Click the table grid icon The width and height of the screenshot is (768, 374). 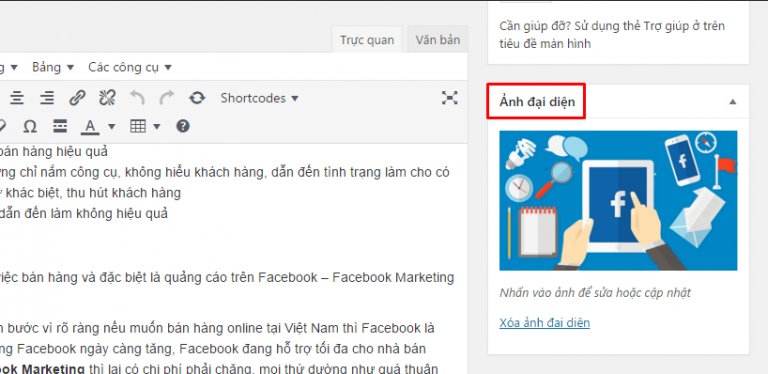tap(138, 126)
